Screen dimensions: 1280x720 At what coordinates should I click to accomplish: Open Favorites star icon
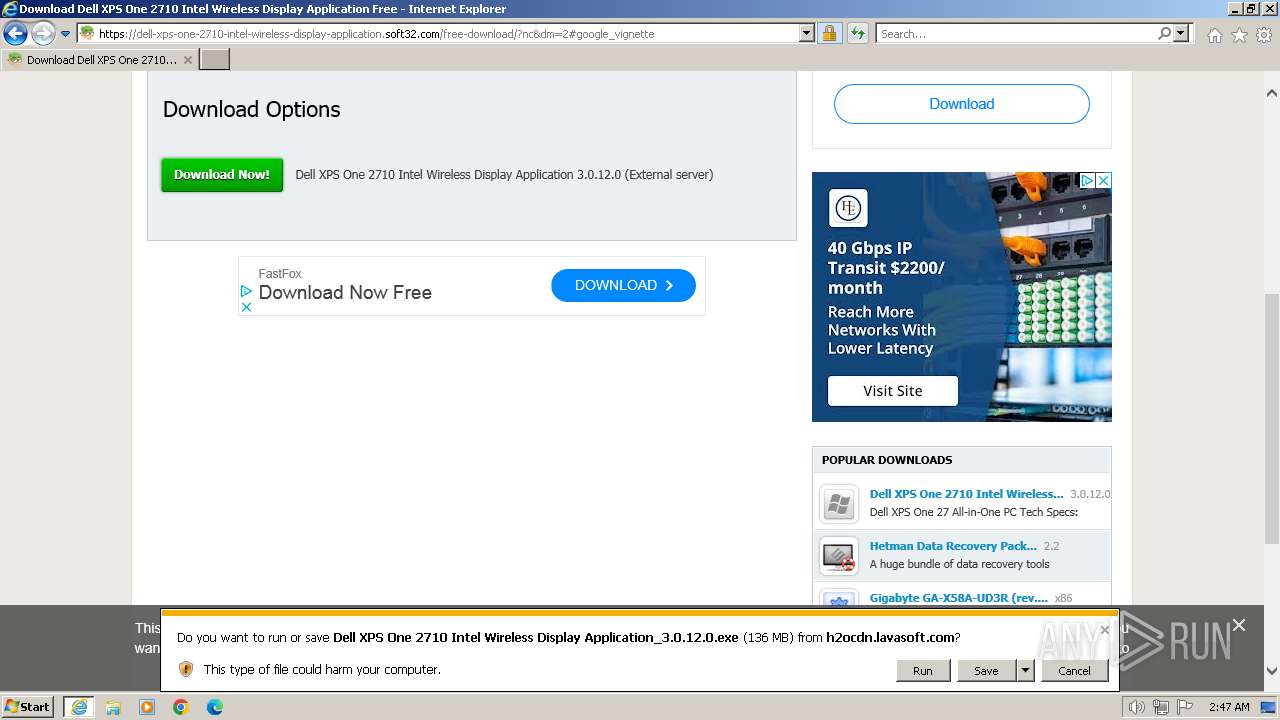[x=1239, y=35]
